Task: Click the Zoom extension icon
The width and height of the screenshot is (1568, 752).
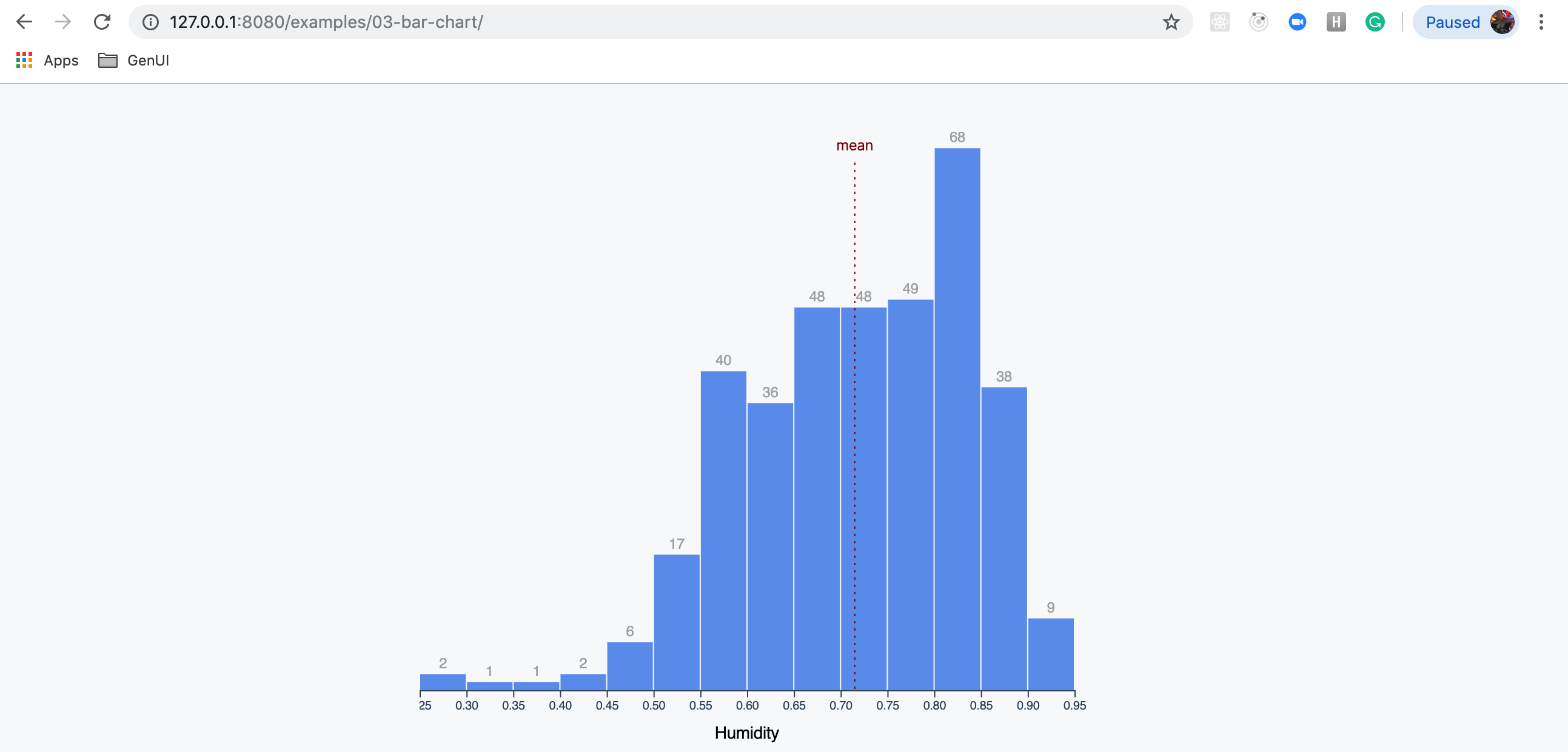Action: [1297, 22]
